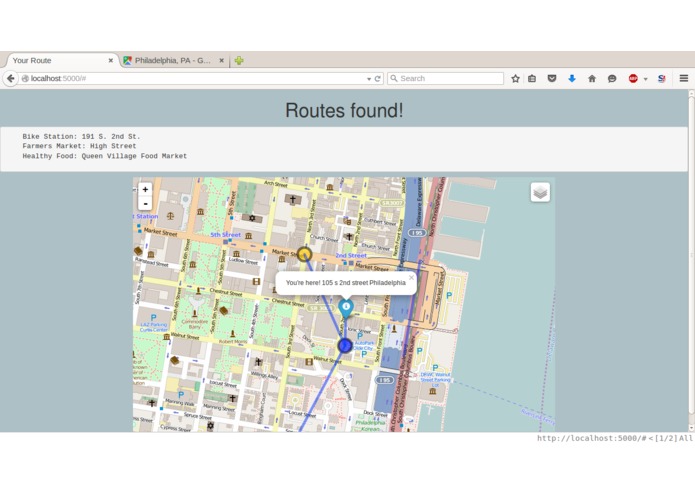This screenshot has width=695, height=494.
Task: Click the Farmers Market: High Street line
Action: pos(79,146)
